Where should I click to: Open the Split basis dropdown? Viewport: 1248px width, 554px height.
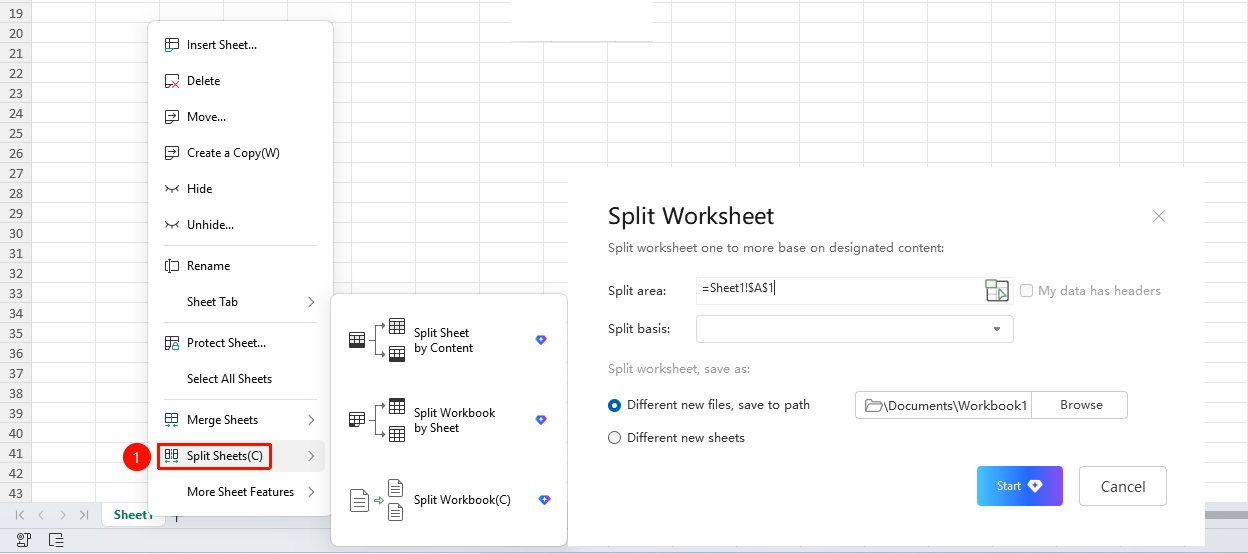855,329
